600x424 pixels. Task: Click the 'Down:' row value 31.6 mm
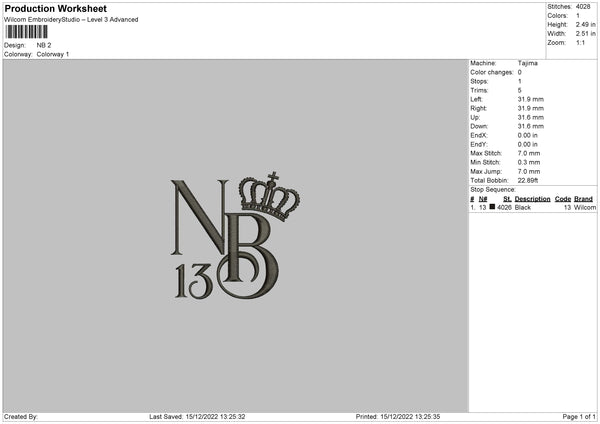point(531,126)
